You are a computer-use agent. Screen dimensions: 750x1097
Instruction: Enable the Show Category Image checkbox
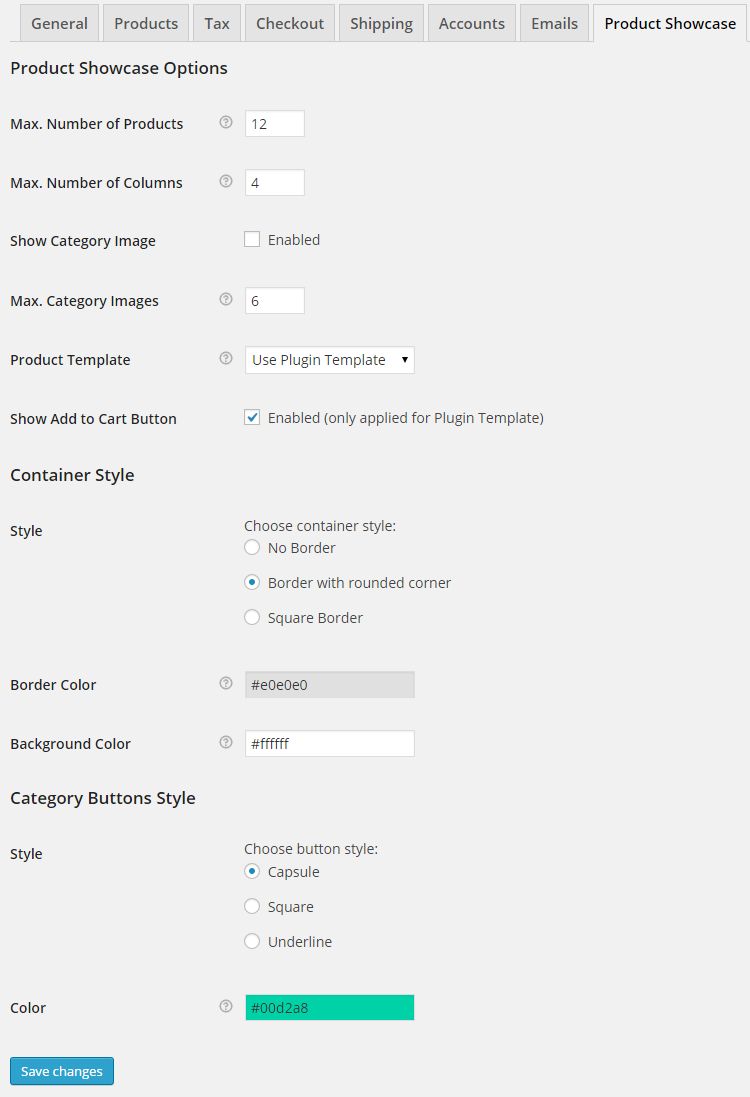point(252,240)
